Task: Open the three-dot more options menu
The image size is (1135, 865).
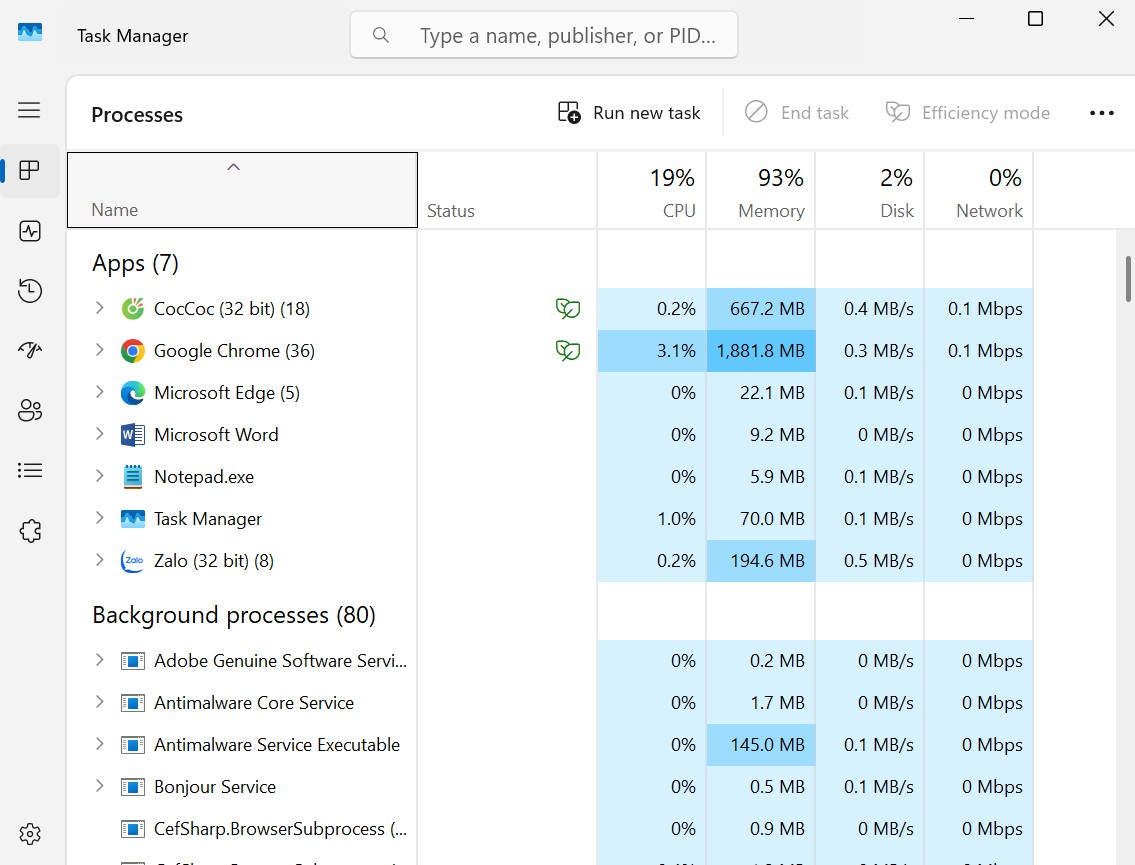Action: [1101, 113]
